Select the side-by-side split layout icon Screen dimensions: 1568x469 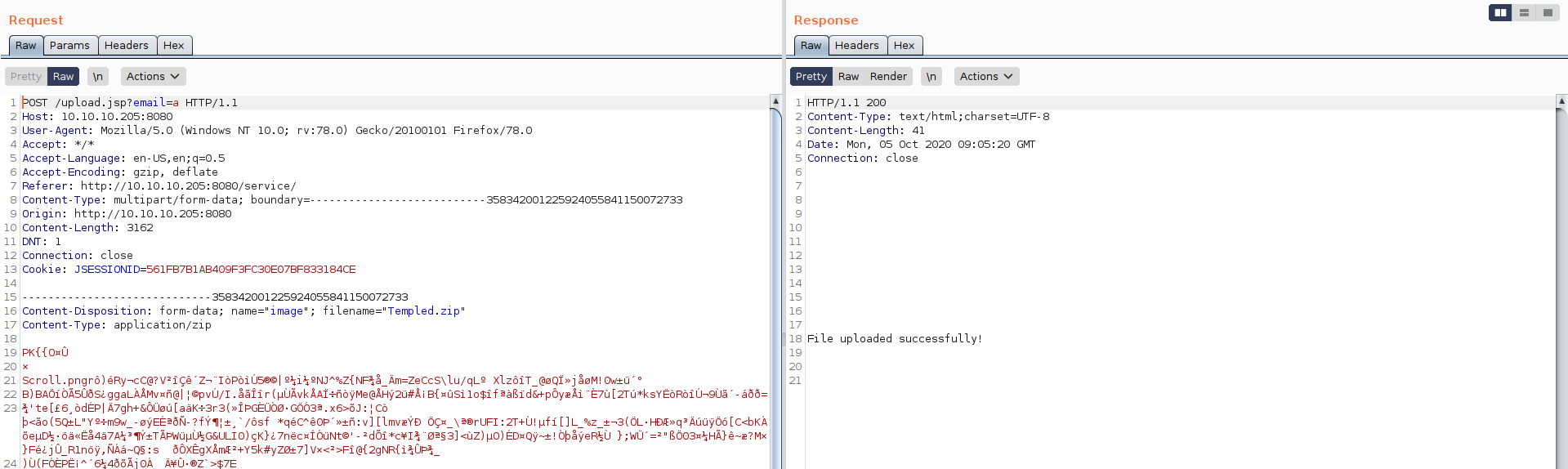click(x=1500, y=13)
